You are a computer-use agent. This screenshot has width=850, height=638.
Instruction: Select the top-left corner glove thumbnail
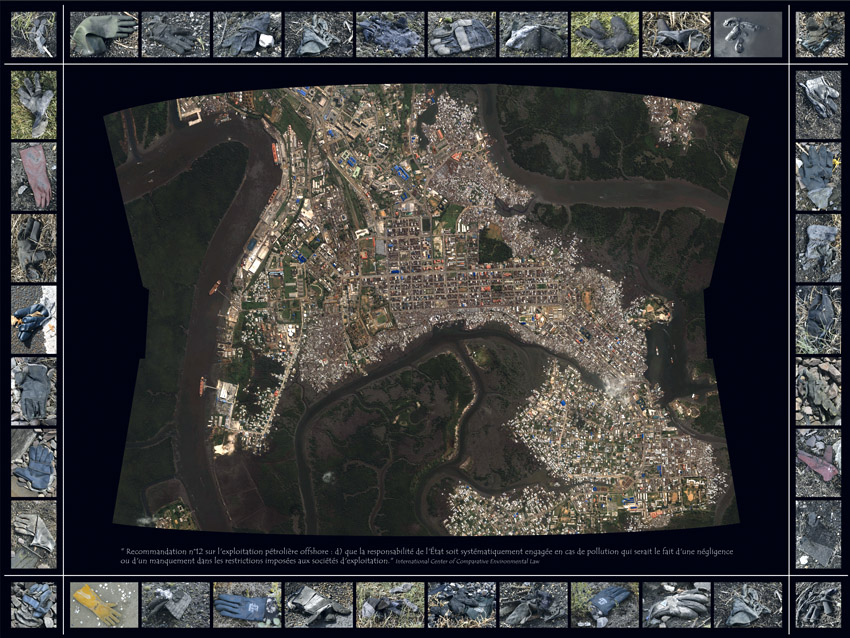pos(33,34)
